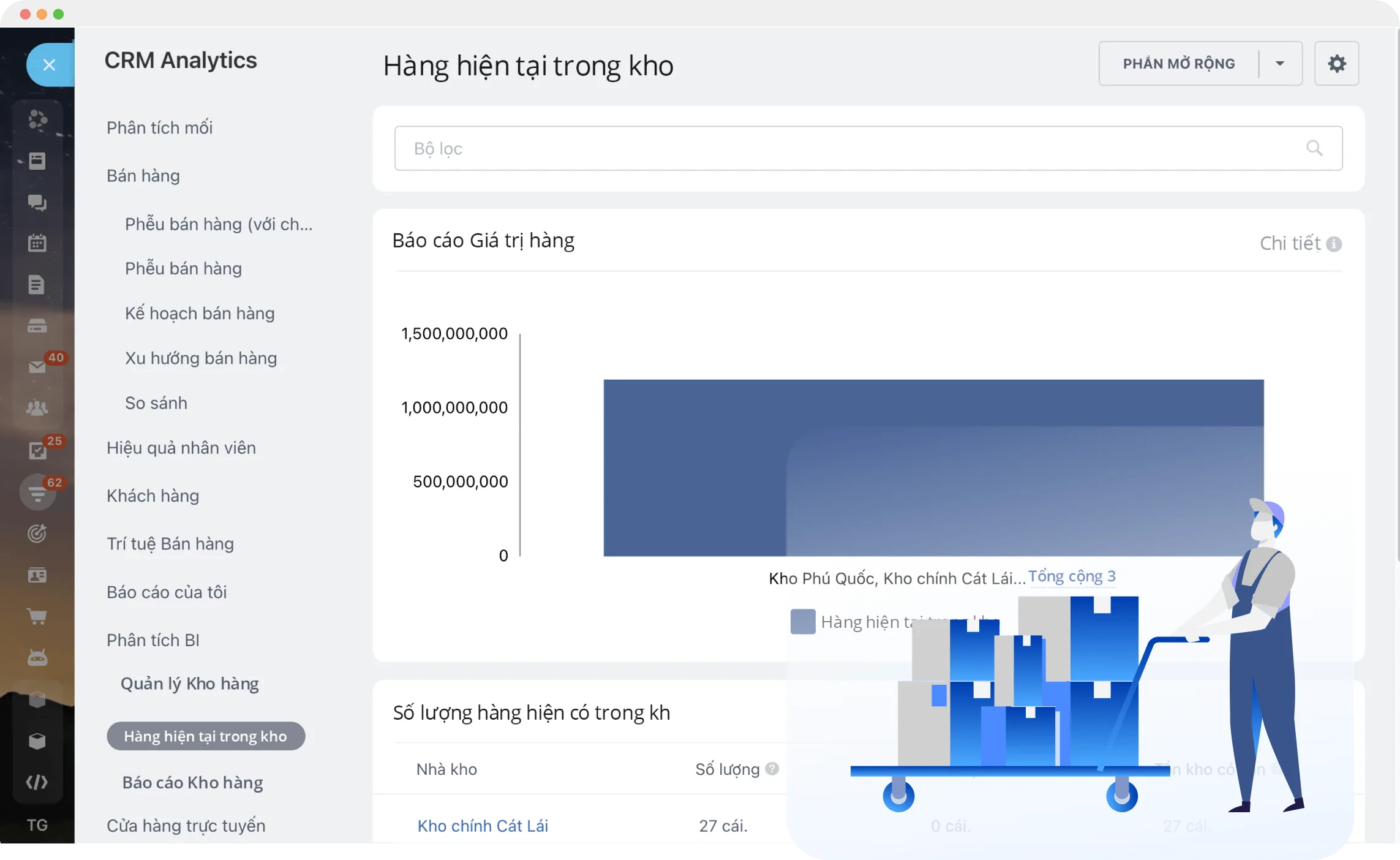Open Kế hoạch bán hàng report

[200, 313]
